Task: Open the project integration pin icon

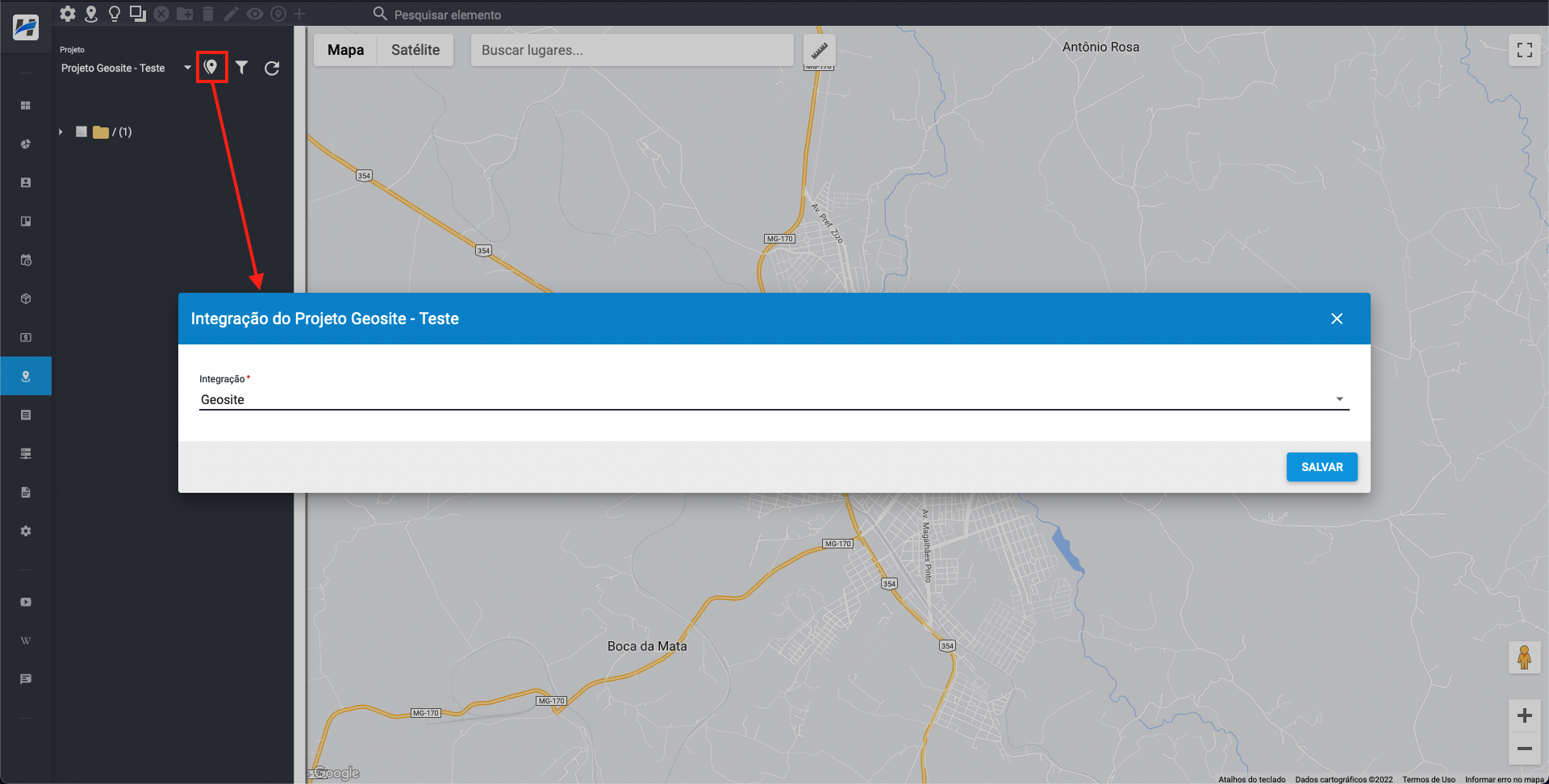Action: coord(211,68)
